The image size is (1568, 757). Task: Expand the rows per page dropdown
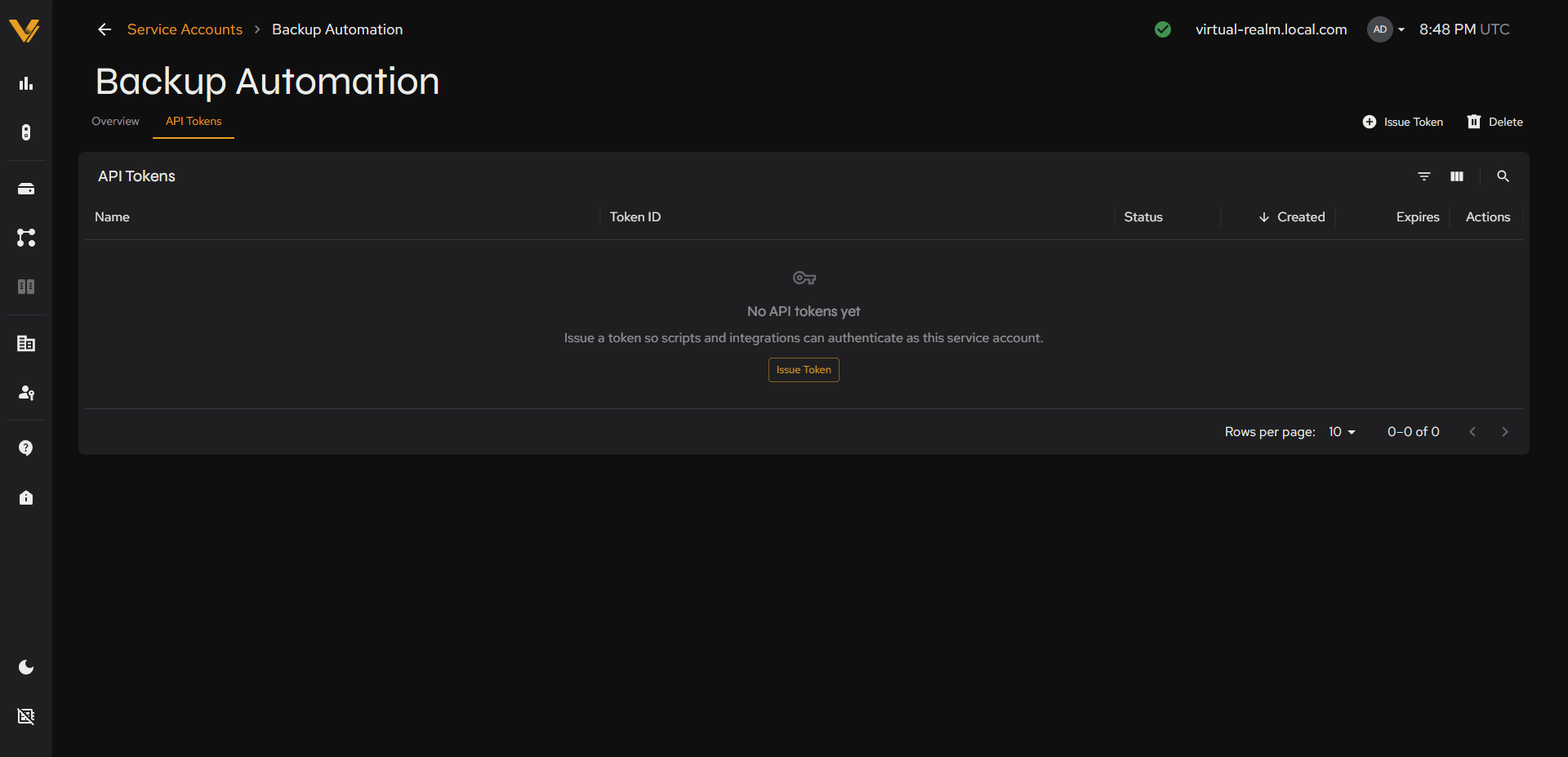pyautogui.click(x=1342, y=432)
